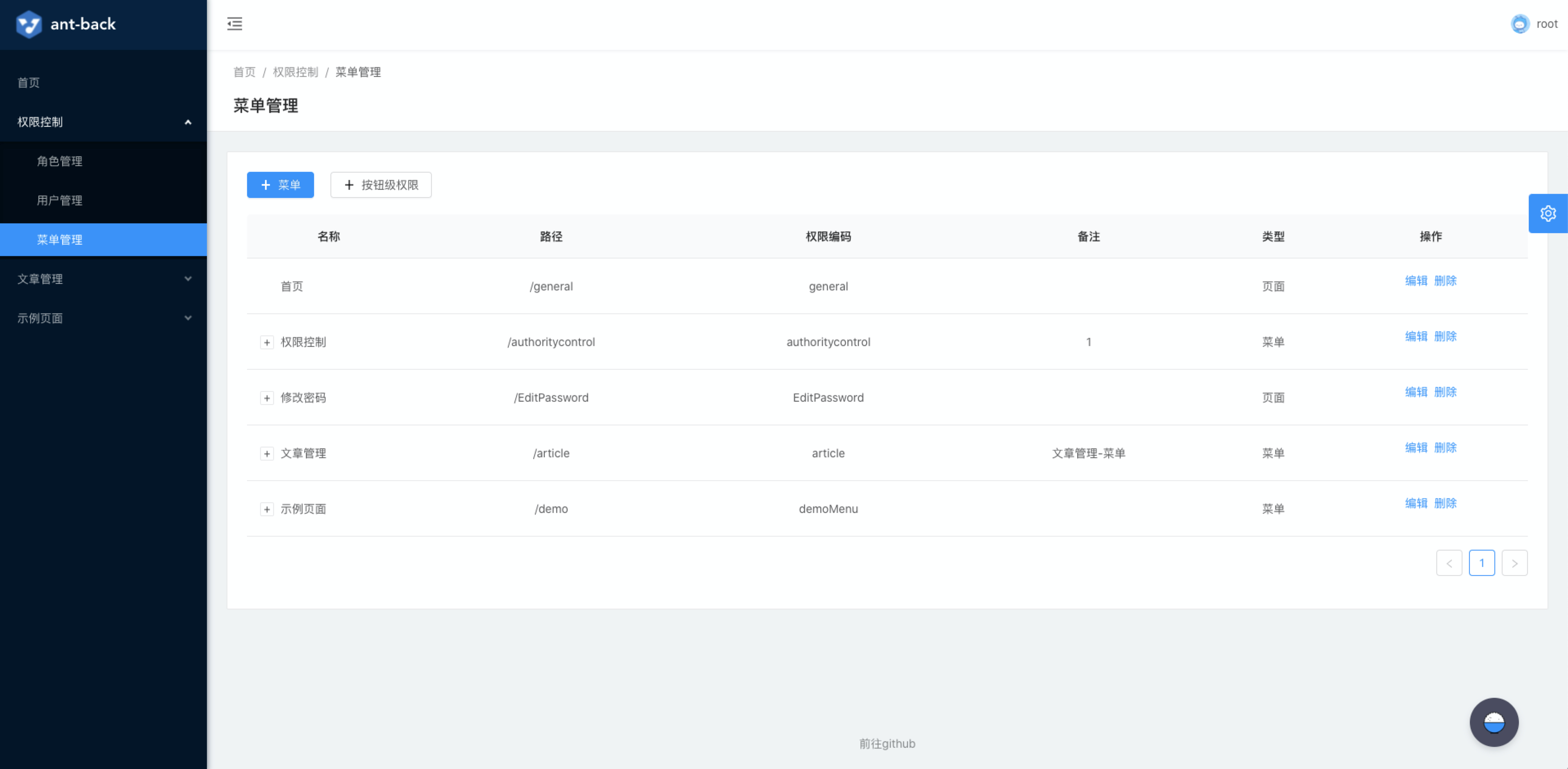
Task: Open the settings gear drawer
Action: tap(1547, 214)
